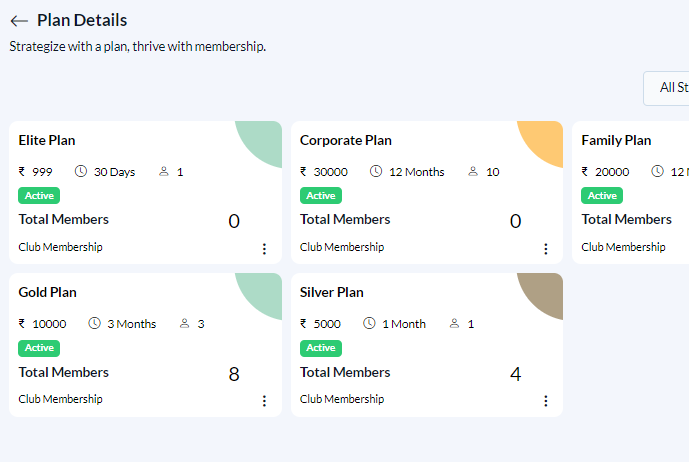Screen dimensions: 689x462
Task: Open the Elite Plan card title
Action: tap(47, 140)
